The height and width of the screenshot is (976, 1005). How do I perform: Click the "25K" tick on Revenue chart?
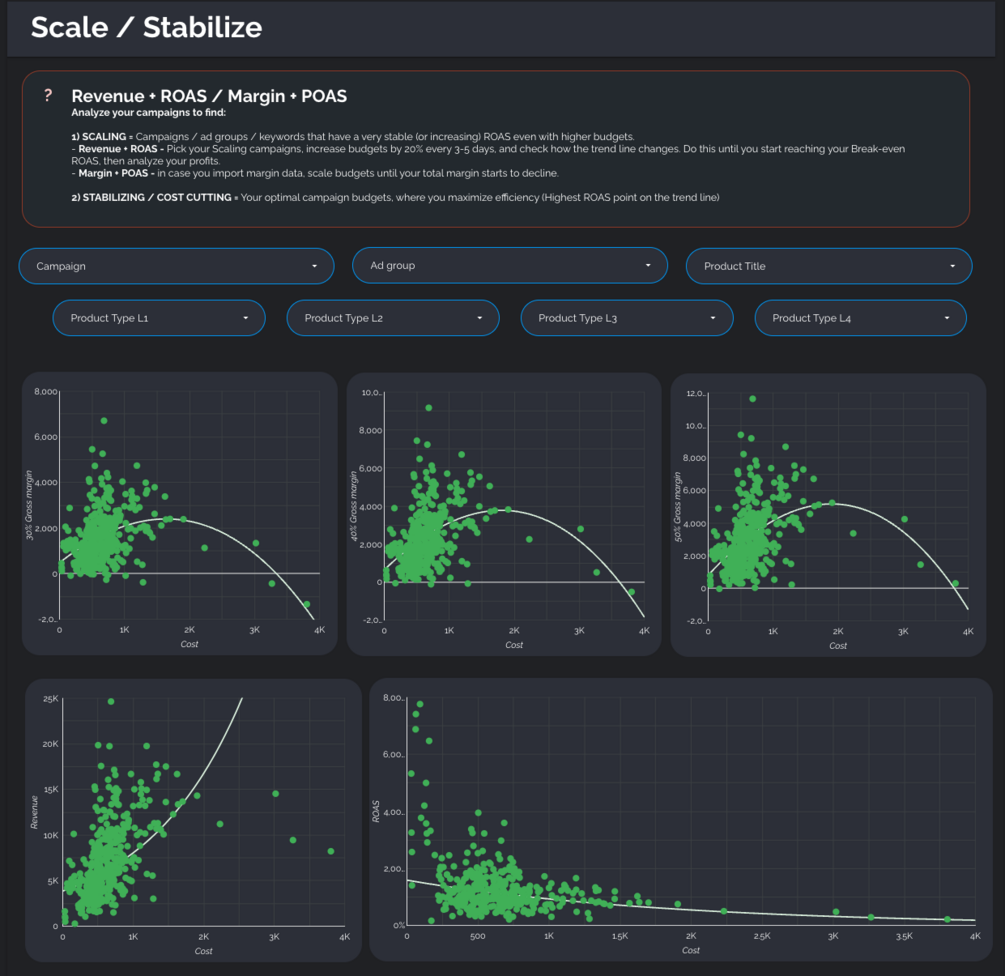pos(51,699)
